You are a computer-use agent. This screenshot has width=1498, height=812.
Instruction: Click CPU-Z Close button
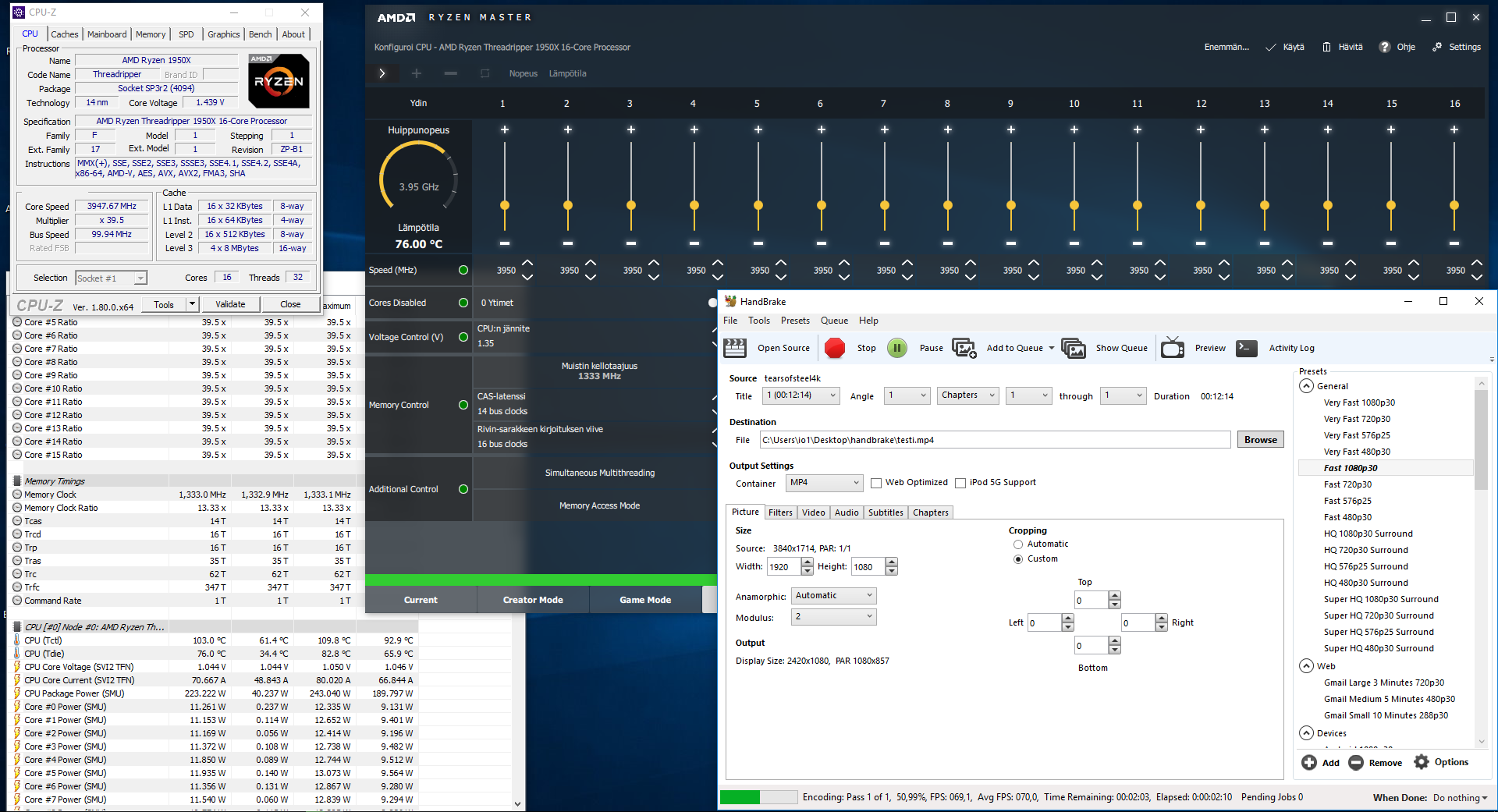pos(290,304)
